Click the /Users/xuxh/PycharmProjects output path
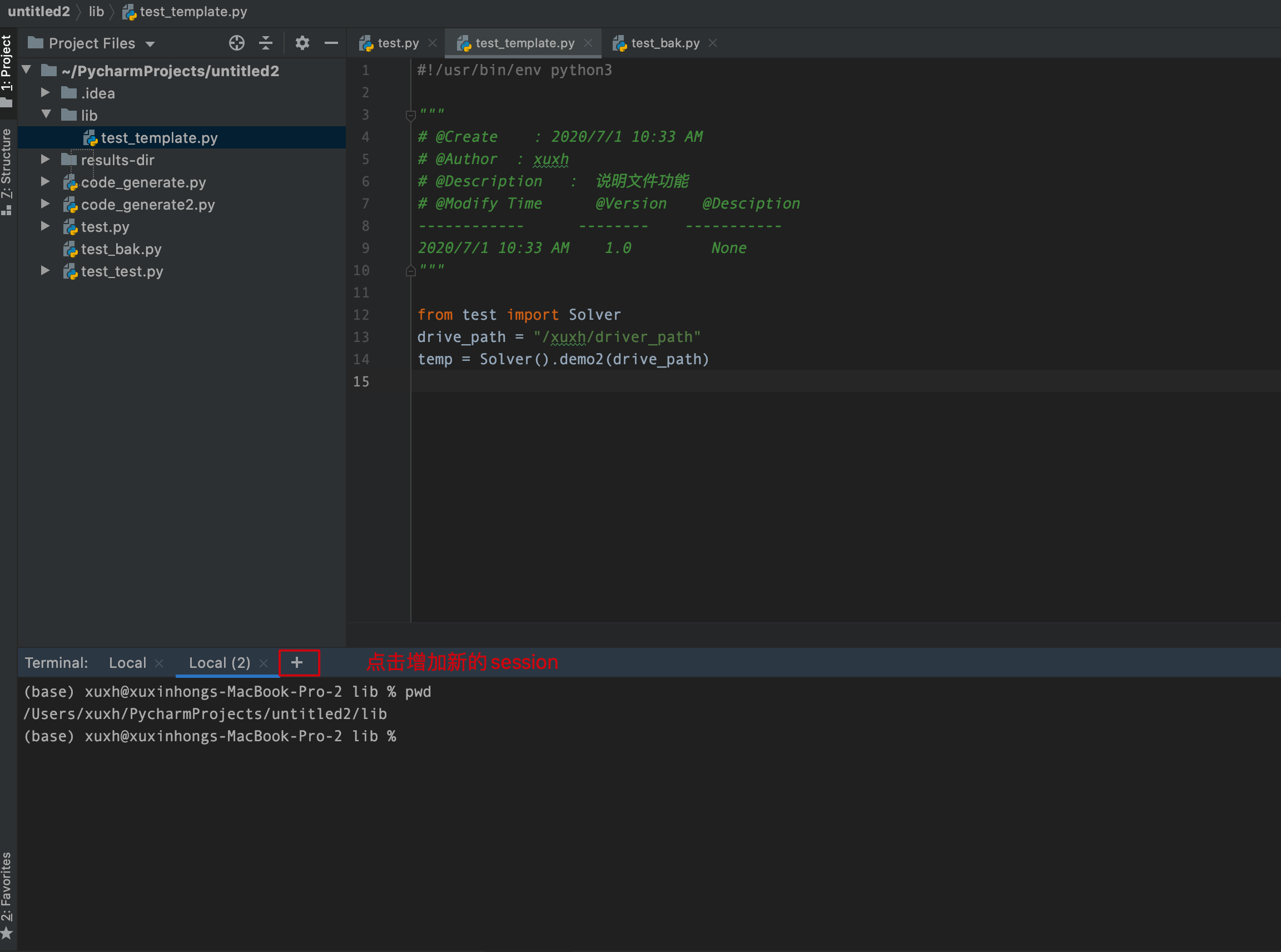The width and height of the screenshot is (1281, 952). click(x=205, y=714)
